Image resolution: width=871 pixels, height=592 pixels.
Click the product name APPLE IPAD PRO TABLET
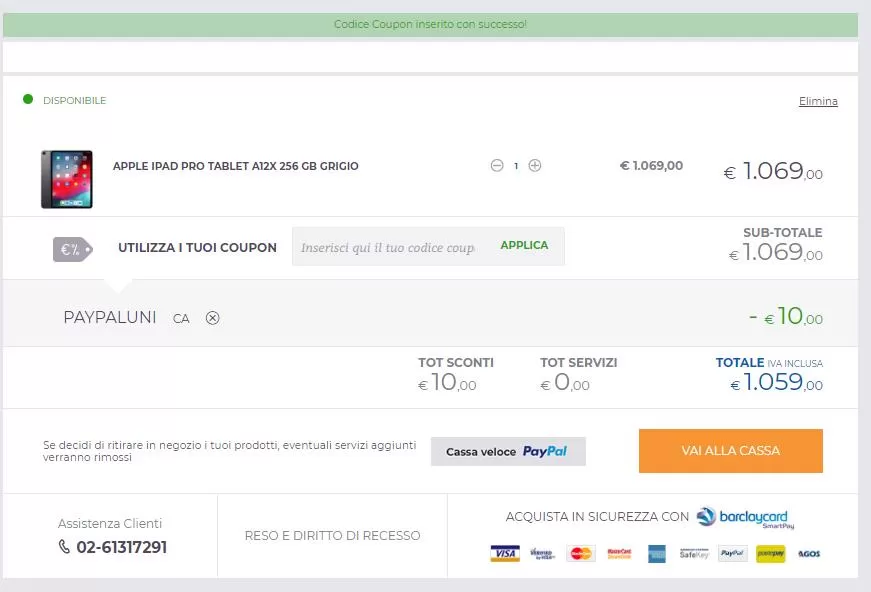[236, 166]
